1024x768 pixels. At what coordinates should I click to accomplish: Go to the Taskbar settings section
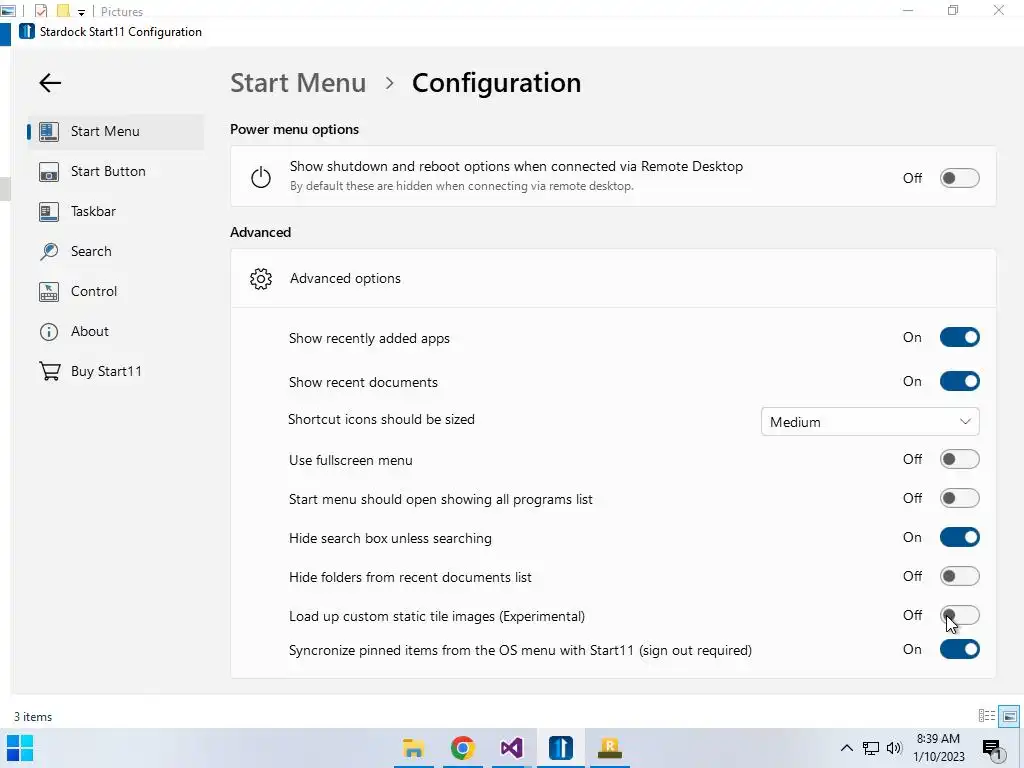pos(116,212)
